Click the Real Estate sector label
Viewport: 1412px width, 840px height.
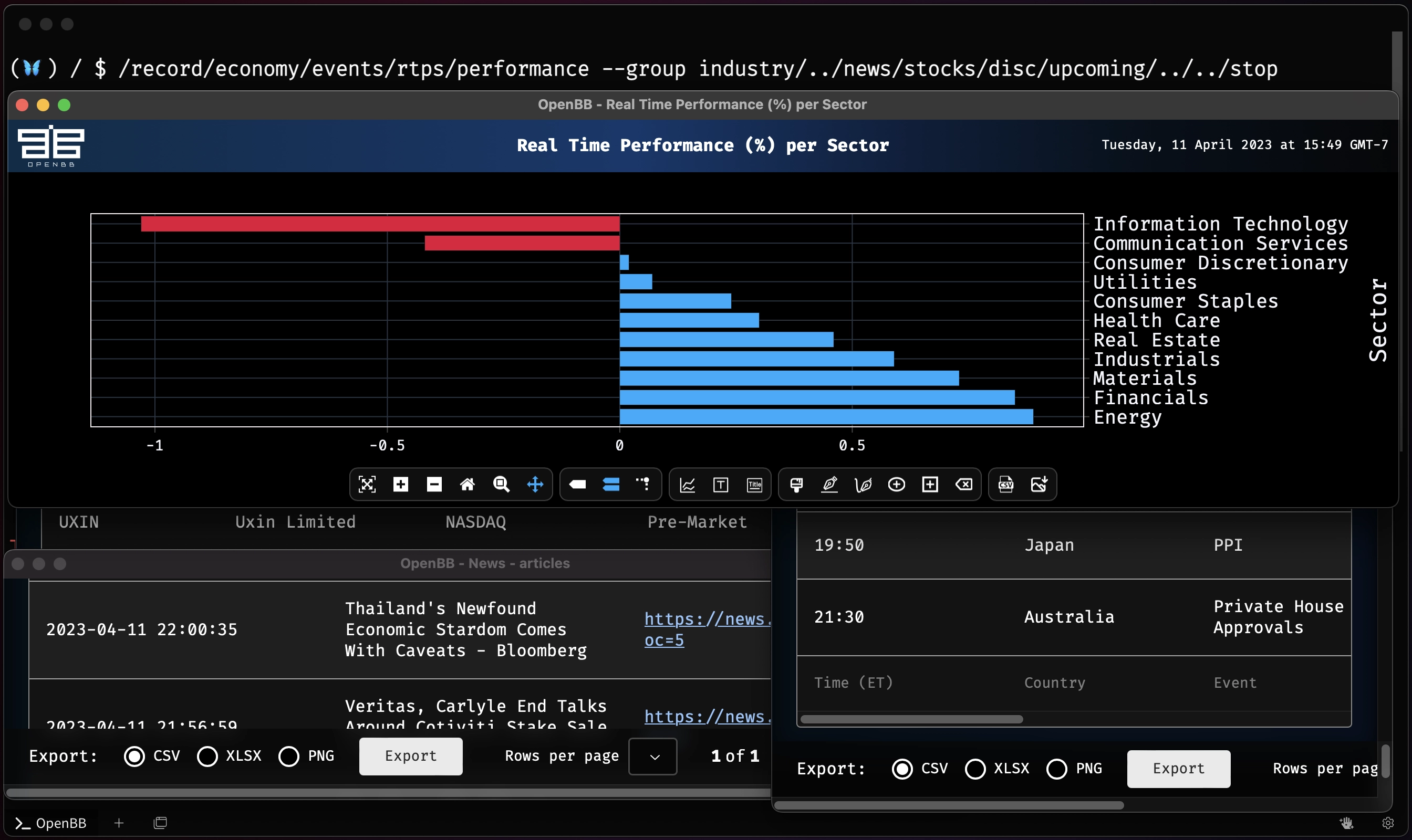(1157, 340)
